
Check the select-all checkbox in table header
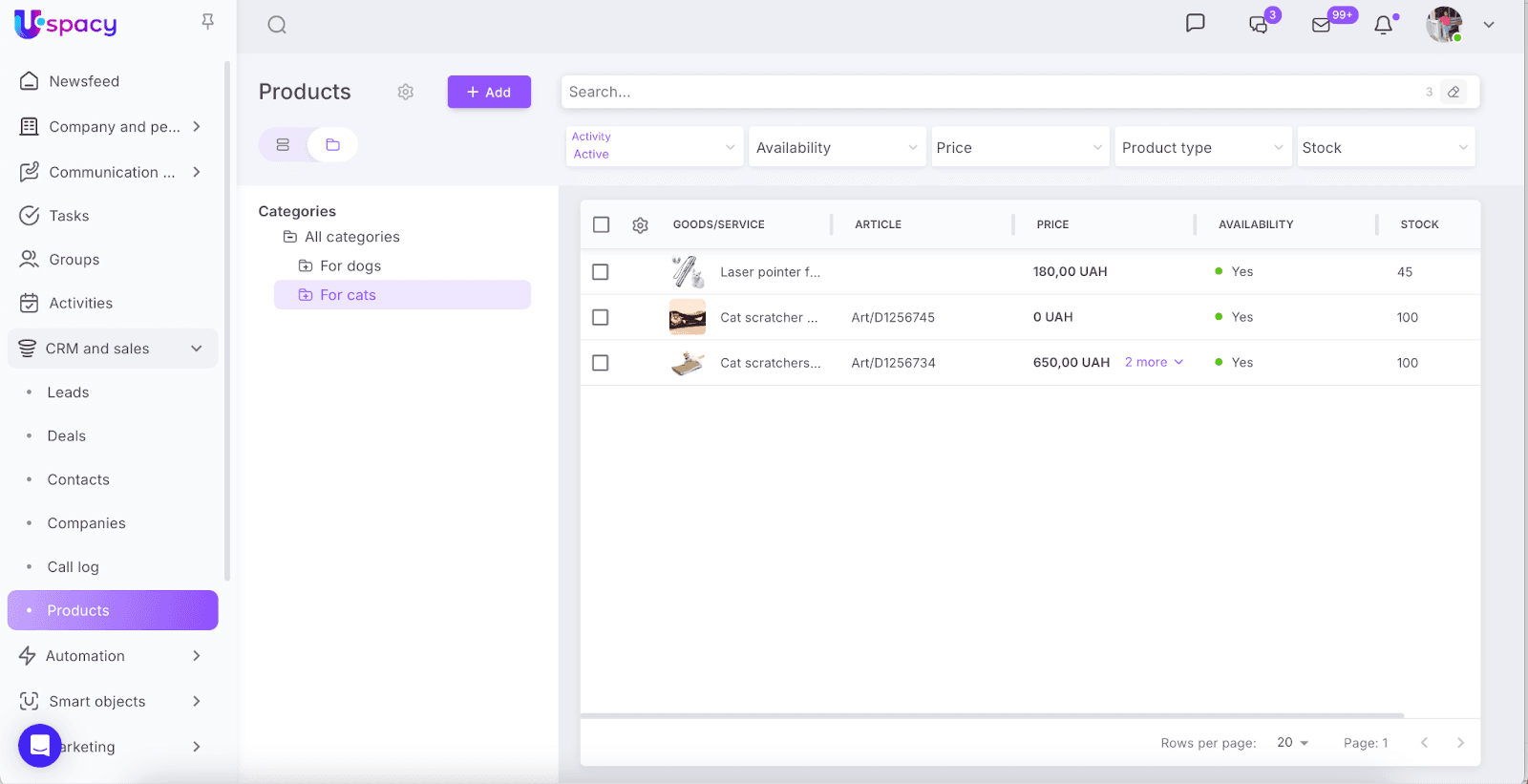[601, 224]
